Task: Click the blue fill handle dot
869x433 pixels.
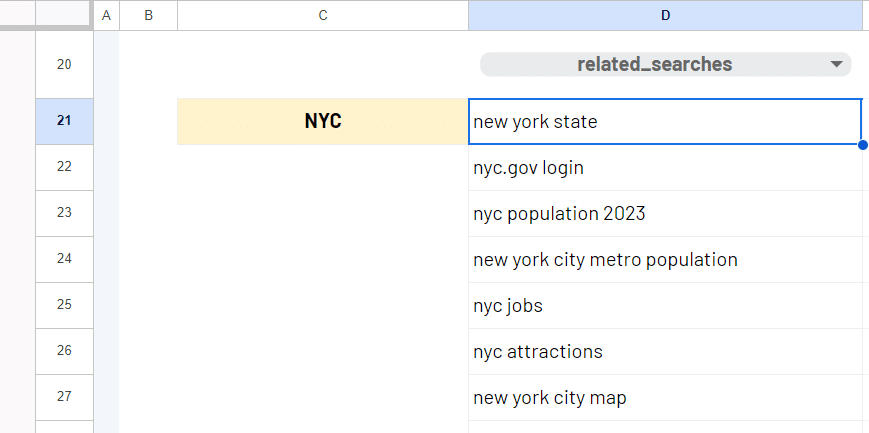Action: click(862, 145)
